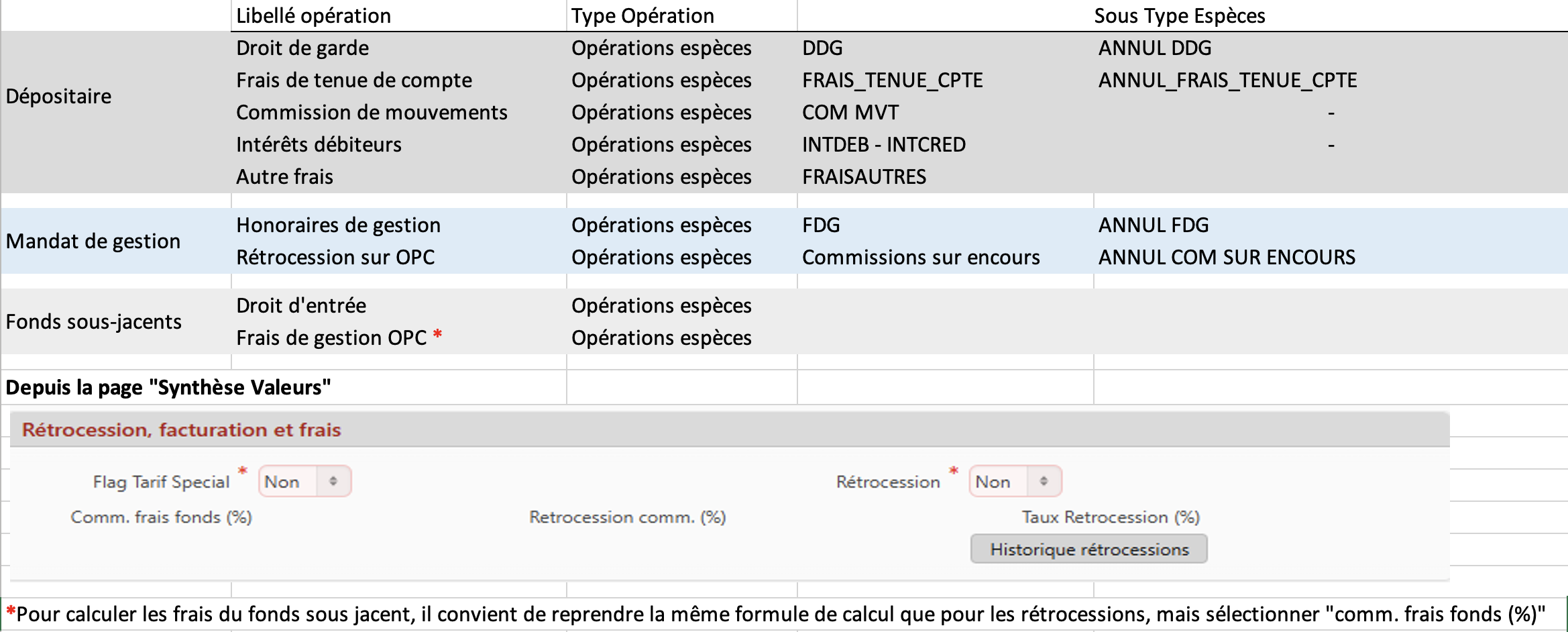The height and width of the screenshot is (632, 1568).
Task: Click the red asterisk beside Flag Tarif Special
Action: tap(243, 472)
